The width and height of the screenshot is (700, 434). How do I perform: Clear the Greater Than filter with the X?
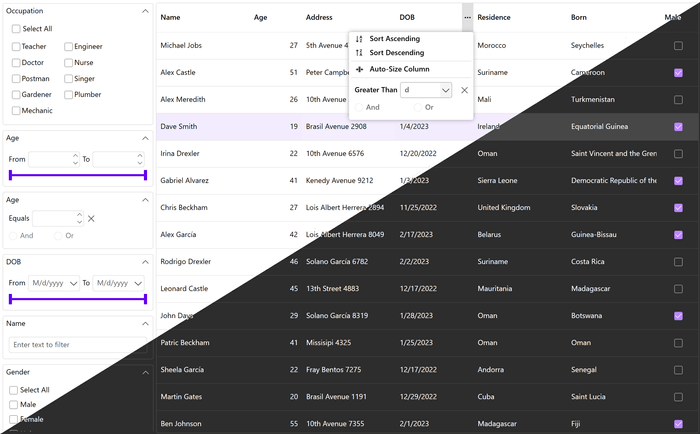click(x=464, y=90)
